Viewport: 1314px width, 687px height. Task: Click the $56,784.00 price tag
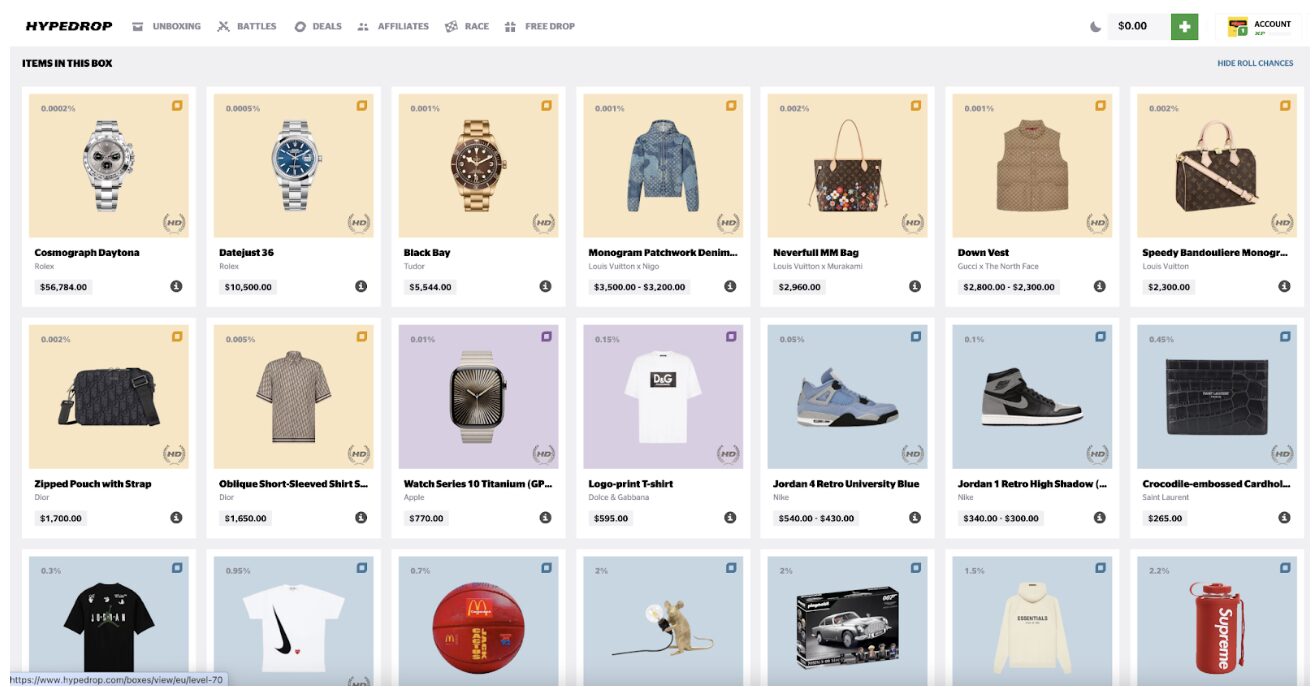click(x=63, y=287)
